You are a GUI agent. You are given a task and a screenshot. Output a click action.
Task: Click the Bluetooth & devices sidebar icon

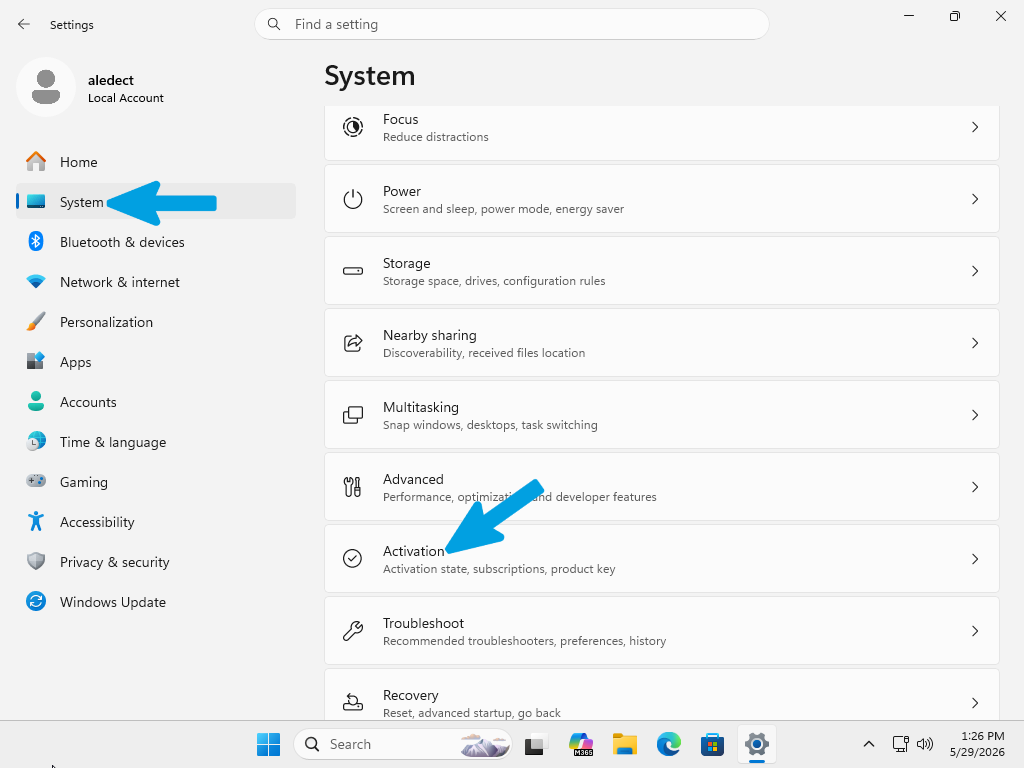(36, 242)
